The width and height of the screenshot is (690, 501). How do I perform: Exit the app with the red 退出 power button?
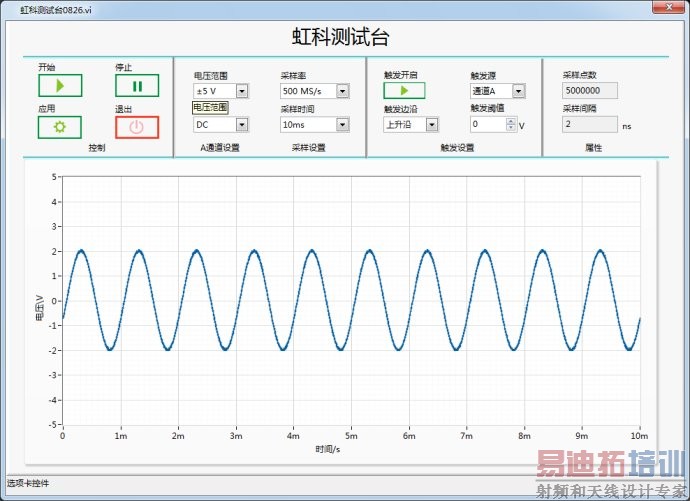pyautogui.click(x=137, y=127)
